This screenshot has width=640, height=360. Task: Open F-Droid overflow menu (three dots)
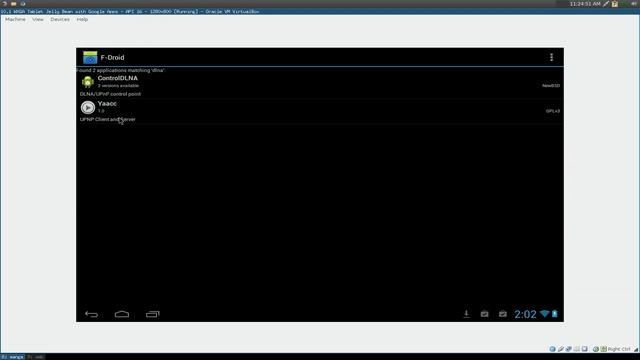551,58
